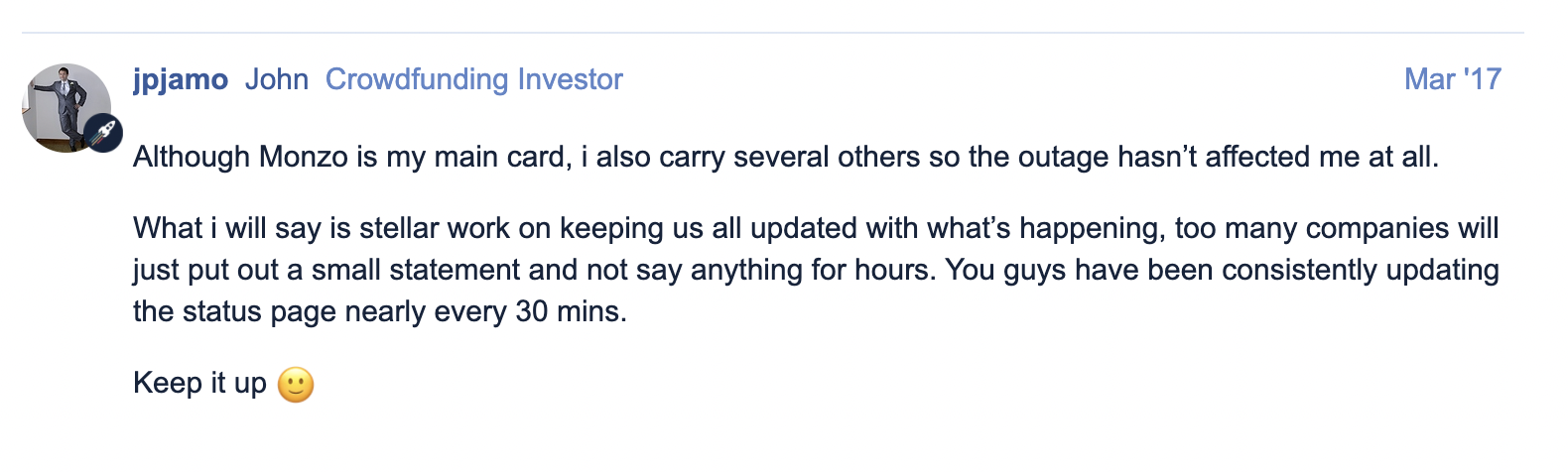1568x472 pixels.
Task: Click the name John beside the username
Action: tap(277, 79)
